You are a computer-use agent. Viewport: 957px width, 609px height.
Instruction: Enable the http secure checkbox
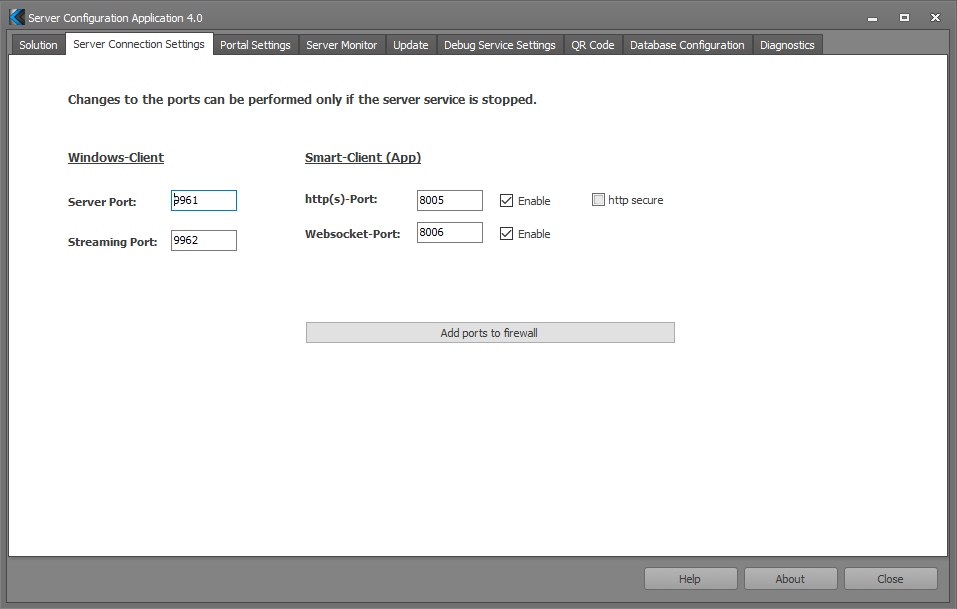[598, 200]
